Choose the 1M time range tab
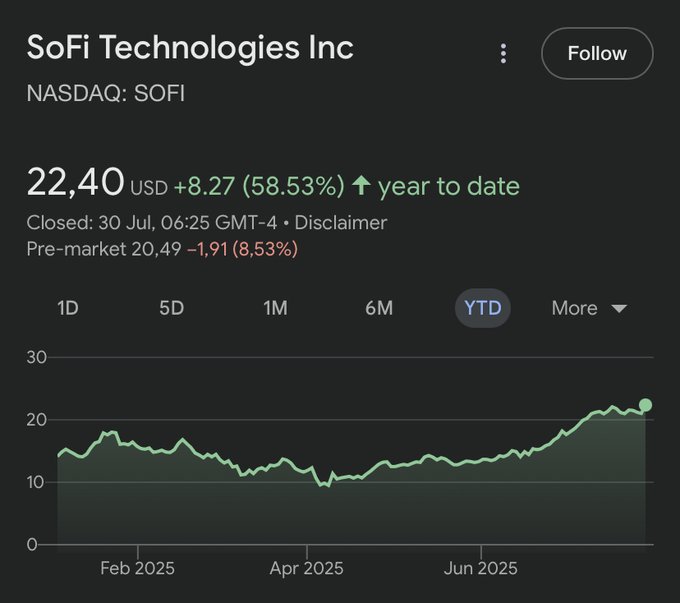This screenshot has width=680, height=603. coord(275,308)
